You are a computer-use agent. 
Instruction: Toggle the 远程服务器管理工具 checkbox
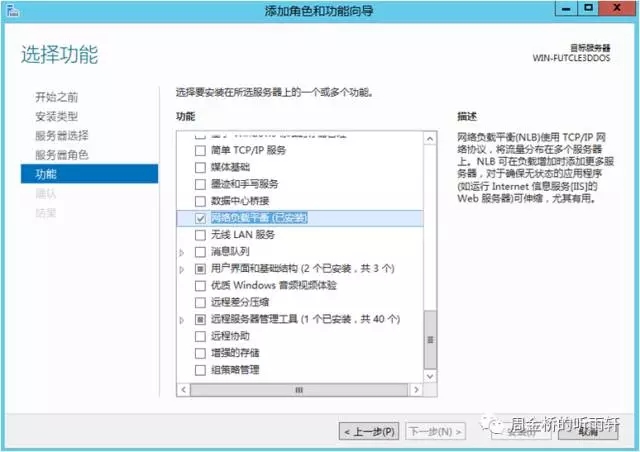[x=200, y=320]
